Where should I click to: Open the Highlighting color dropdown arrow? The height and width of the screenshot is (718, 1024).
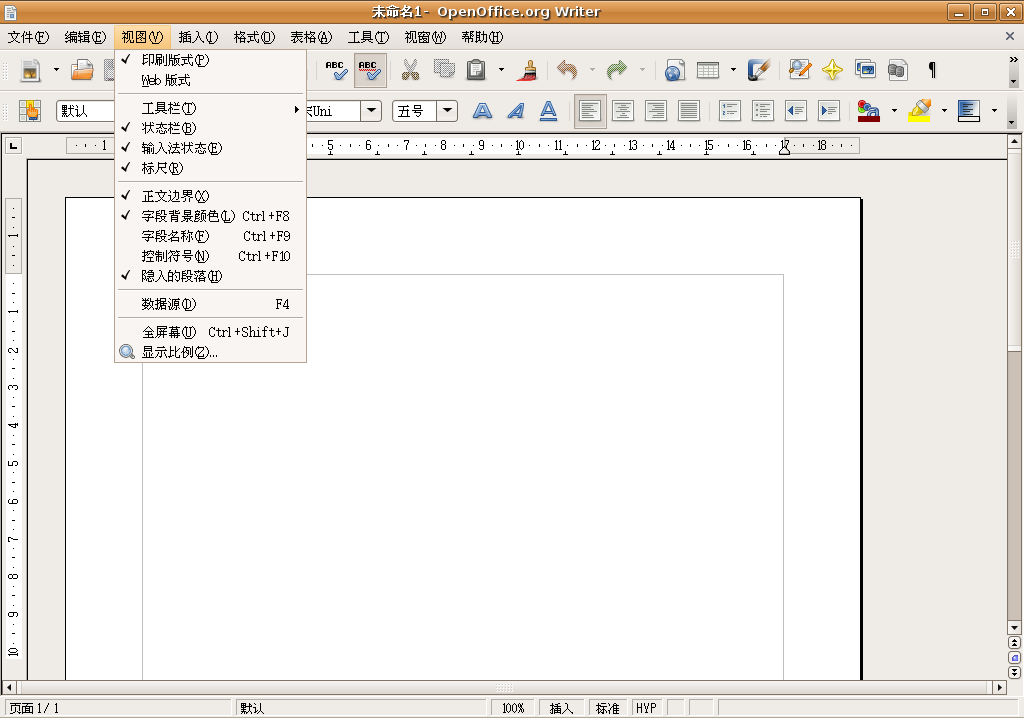click(944, 111)
